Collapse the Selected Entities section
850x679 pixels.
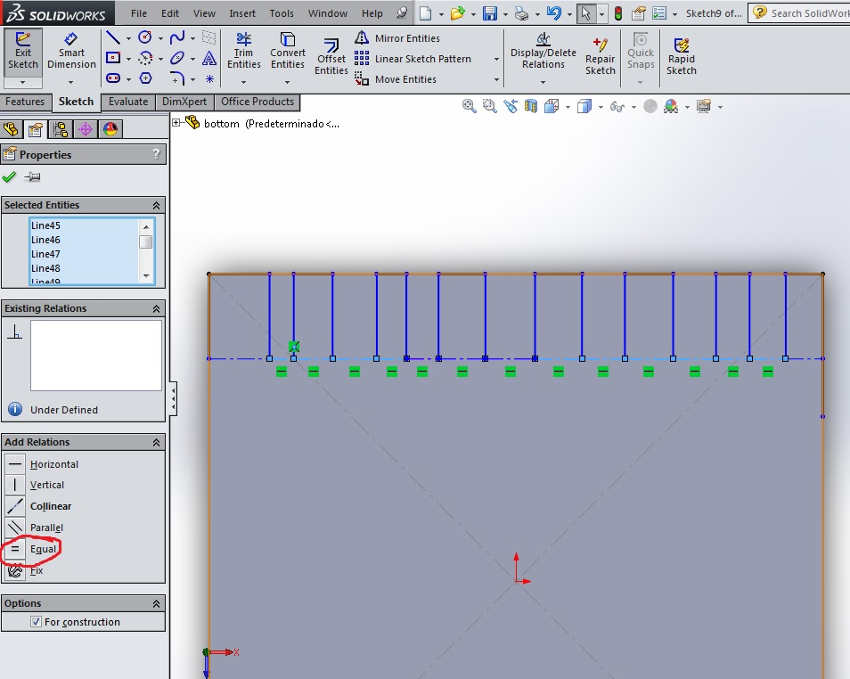[156, 205]
